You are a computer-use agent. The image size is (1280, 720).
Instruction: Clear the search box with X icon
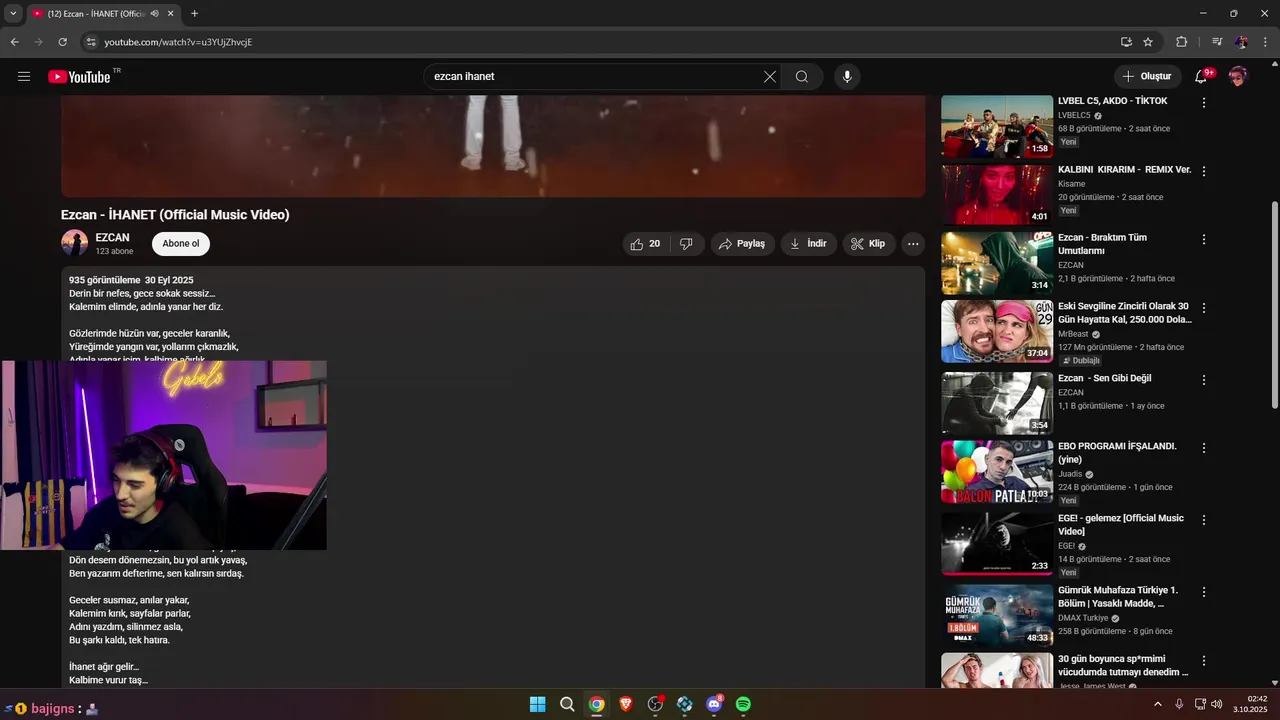pyautogui.click(x=770, y=76)
